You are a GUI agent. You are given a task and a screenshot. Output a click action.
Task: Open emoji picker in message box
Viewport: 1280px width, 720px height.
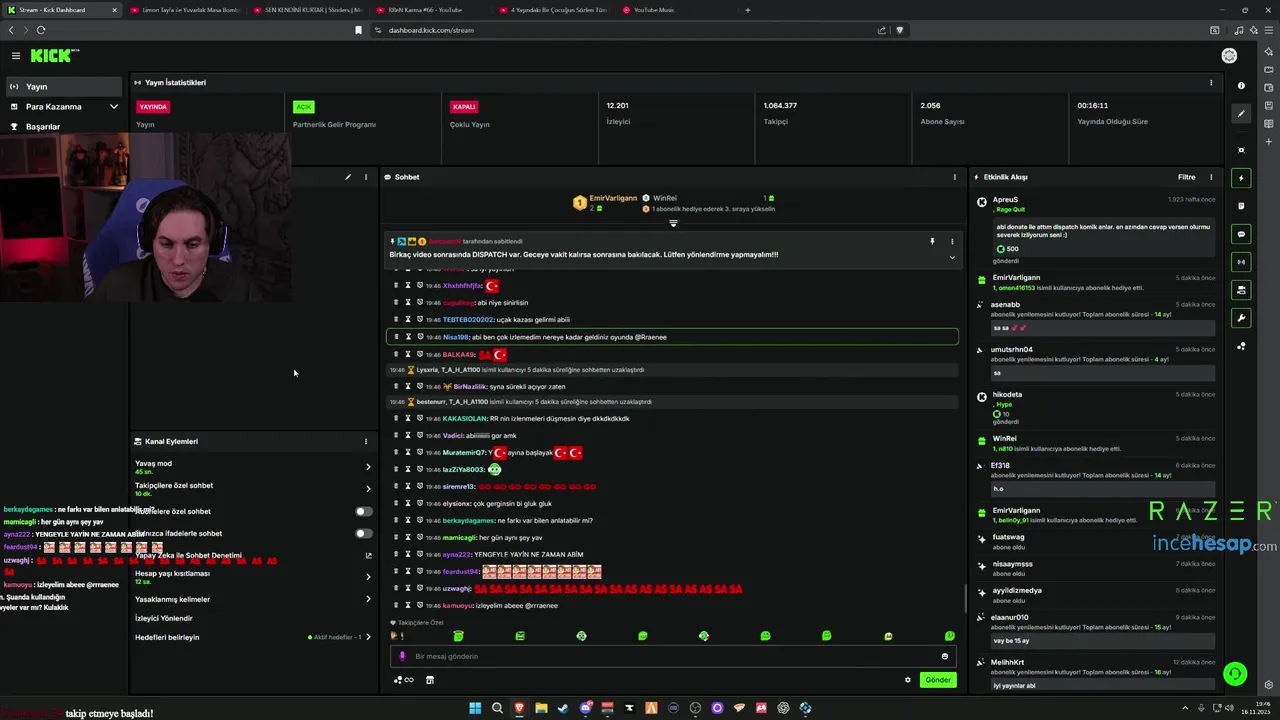click(x=944, y=657)
